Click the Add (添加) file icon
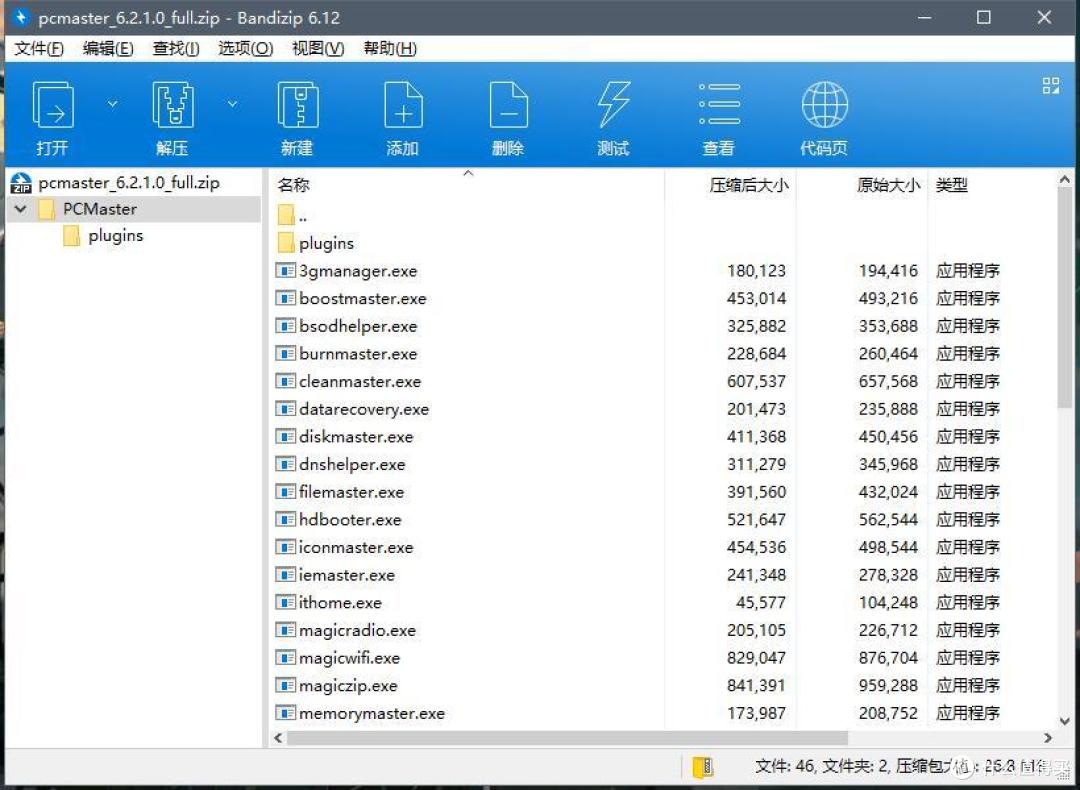Viewport: 1080px width, 790px height. (x=403, y=105)
